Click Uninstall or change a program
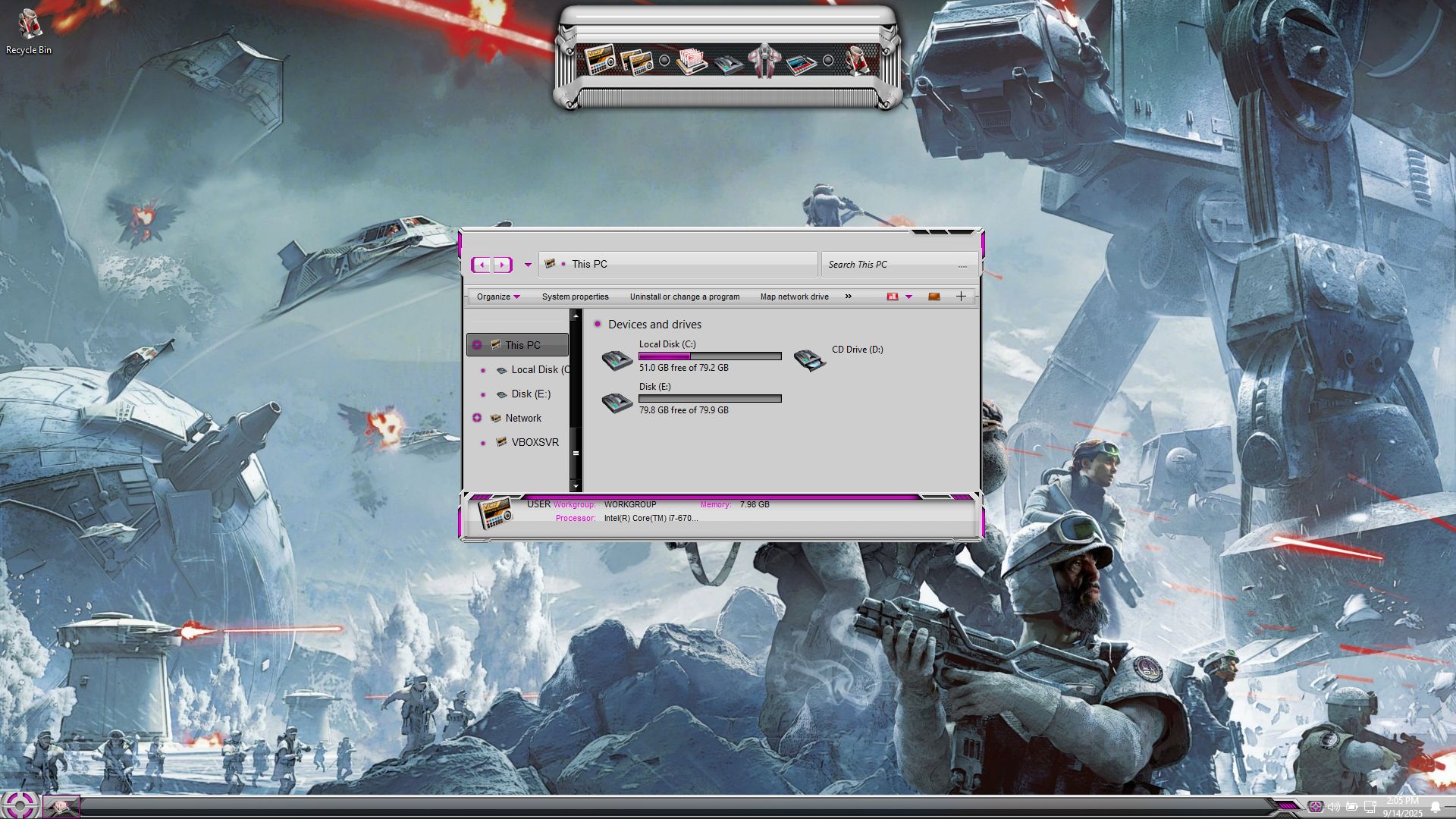1456x819 pixels. [x=684, y=297]
